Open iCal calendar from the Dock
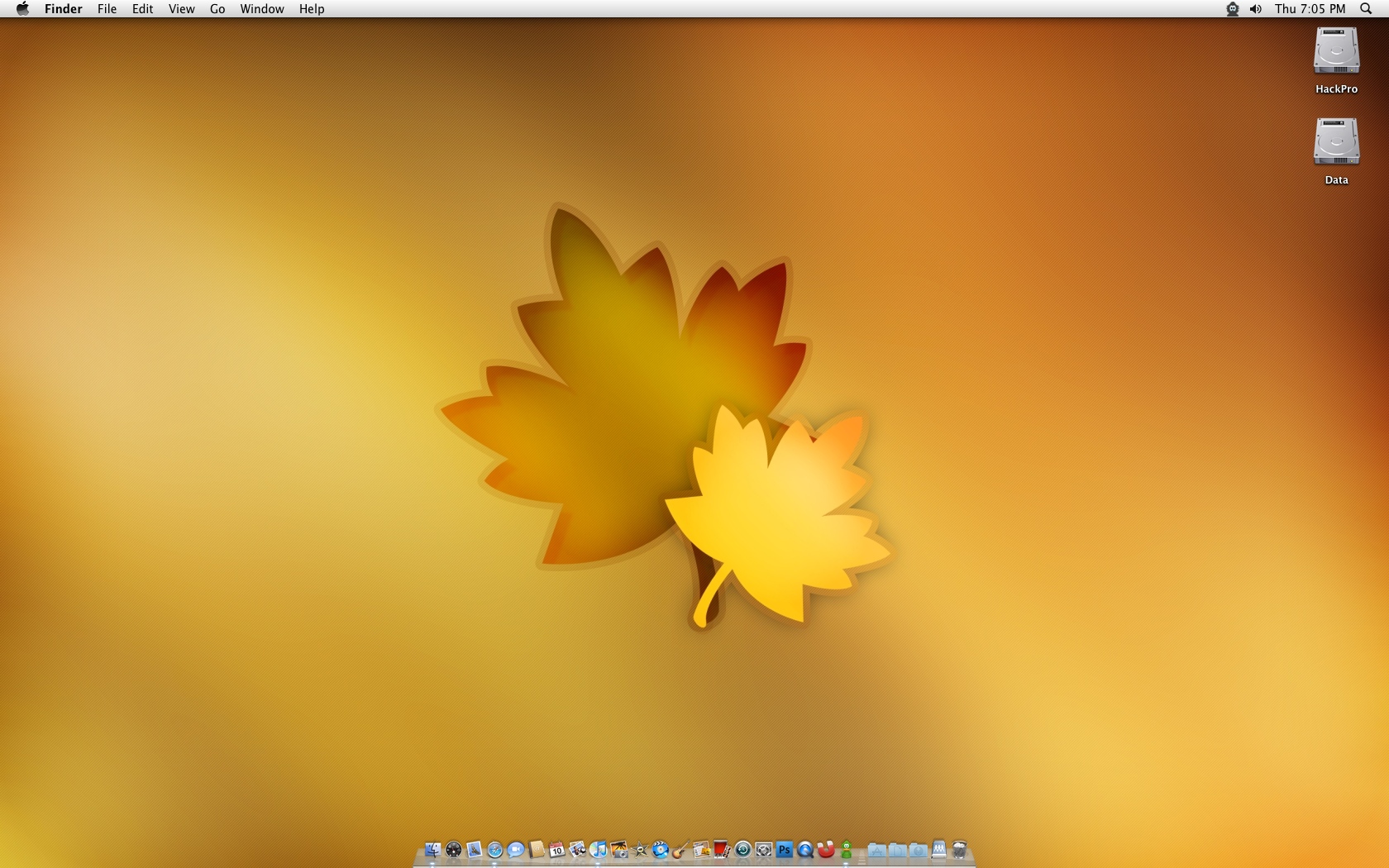The height and width of the screenshot is (868, 1389). click(557, 850)
